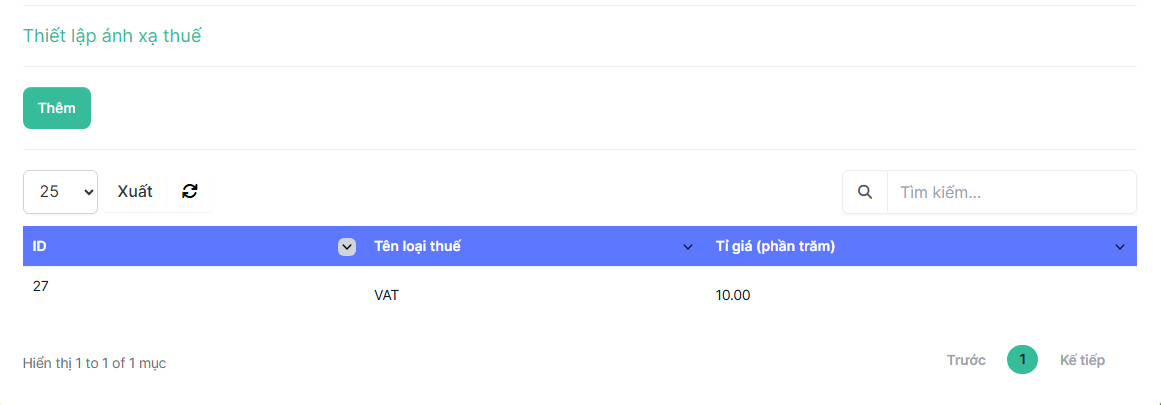Click the Xuất export button
Viewport: 1161px width, 405px height.
[135, 192]
